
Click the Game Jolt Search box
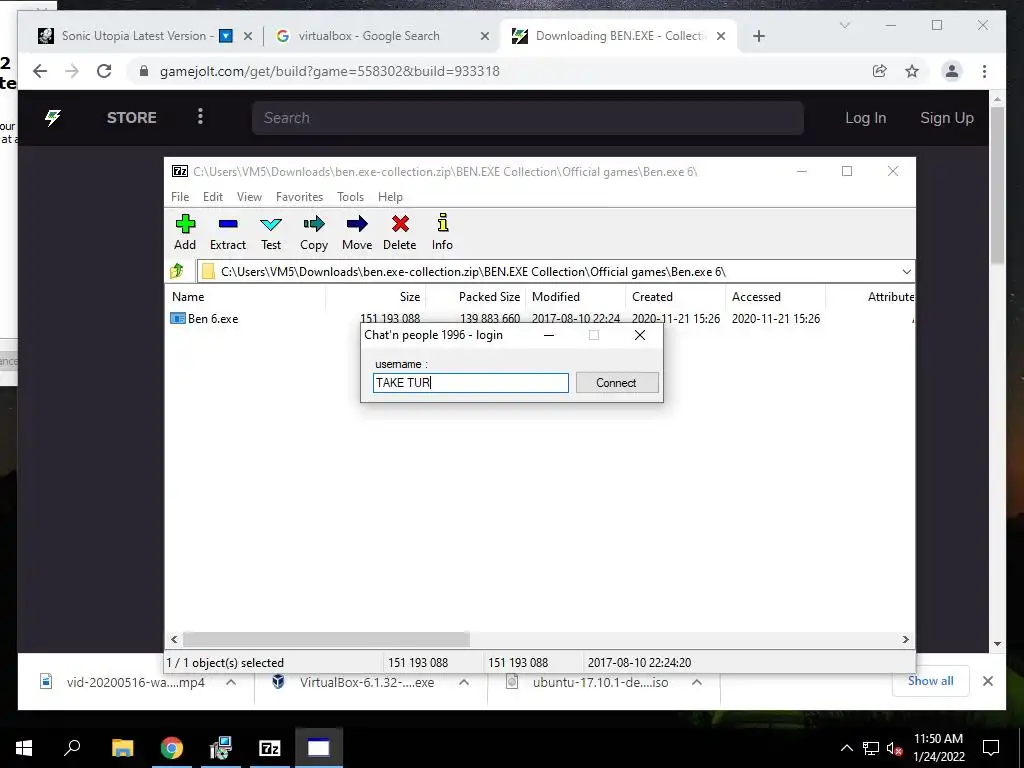pyautogui.click(x=528, y=118)
